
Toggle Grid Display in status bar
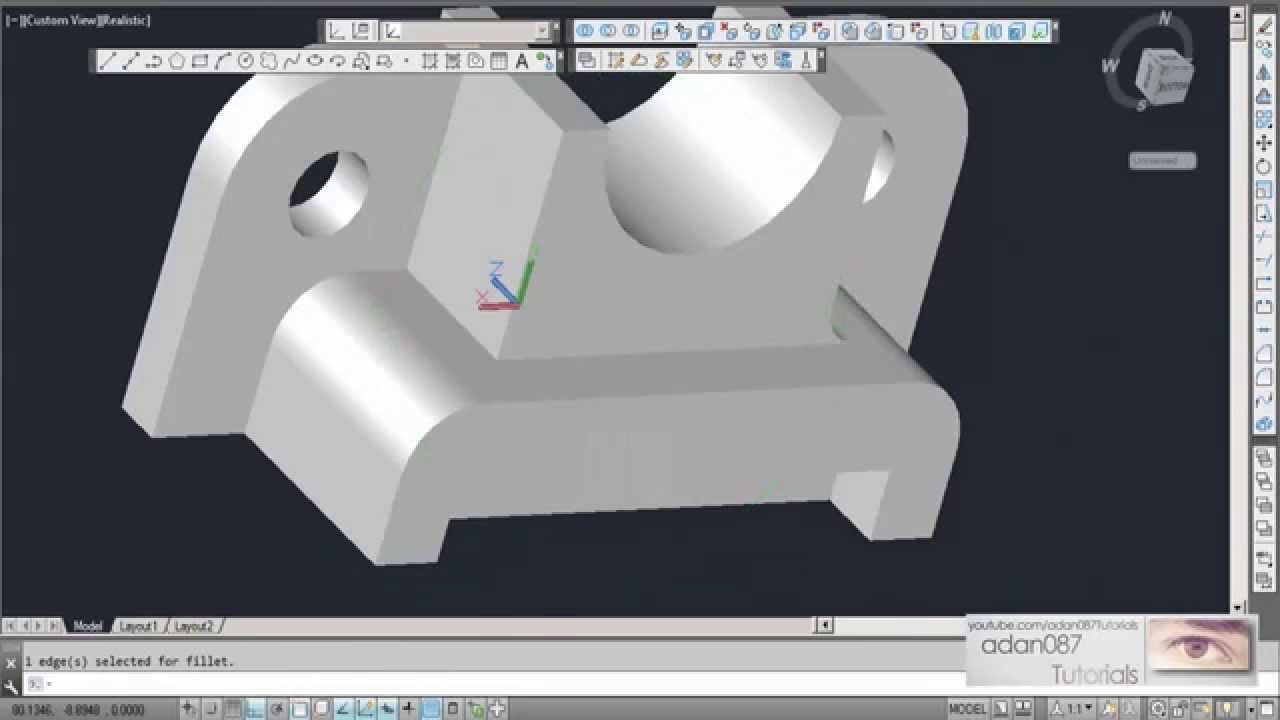(232, 709)
